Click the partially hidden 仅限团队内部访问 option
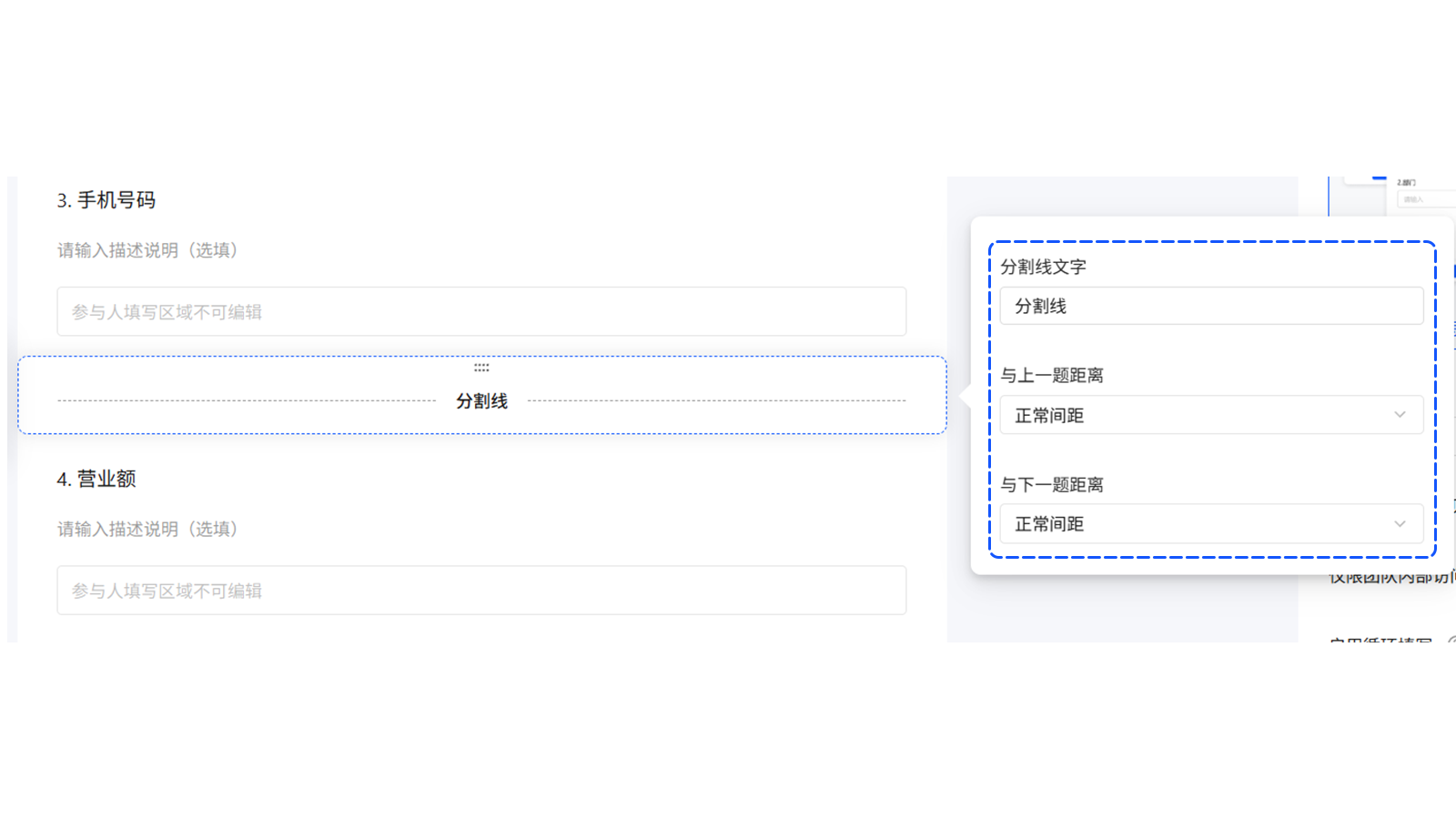The width and height of the screenshot is (1456, 819). click(1390, 578)
